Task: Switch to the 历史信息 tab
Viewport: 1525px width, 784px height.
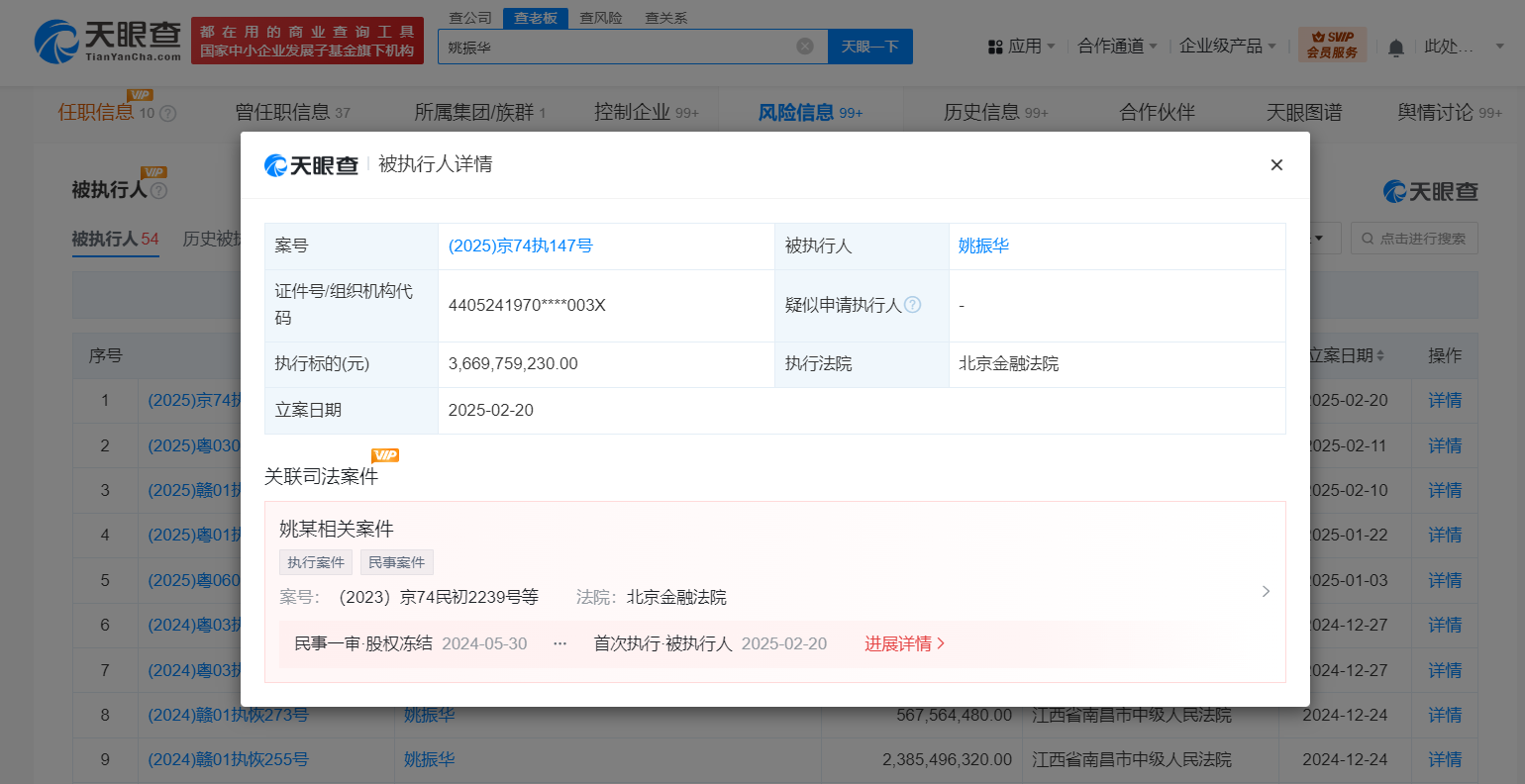Action: click(x=995, y=113)
